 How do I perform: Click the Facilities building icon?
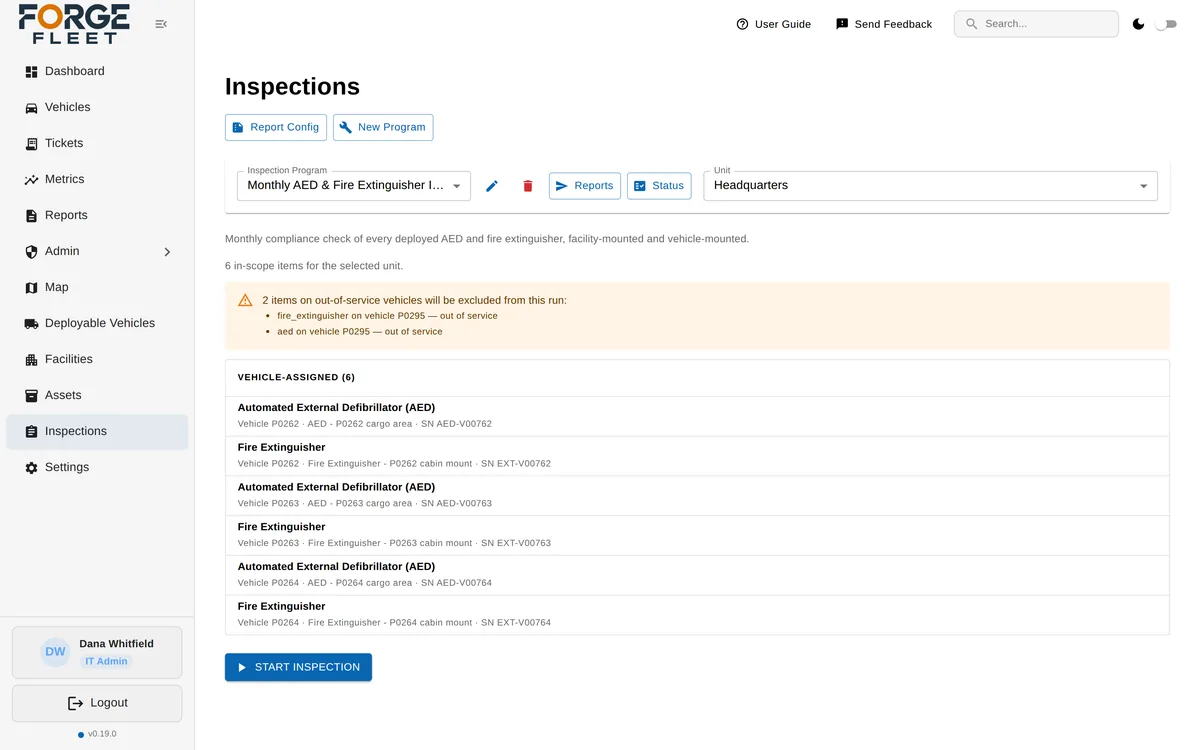coord(31,360)
